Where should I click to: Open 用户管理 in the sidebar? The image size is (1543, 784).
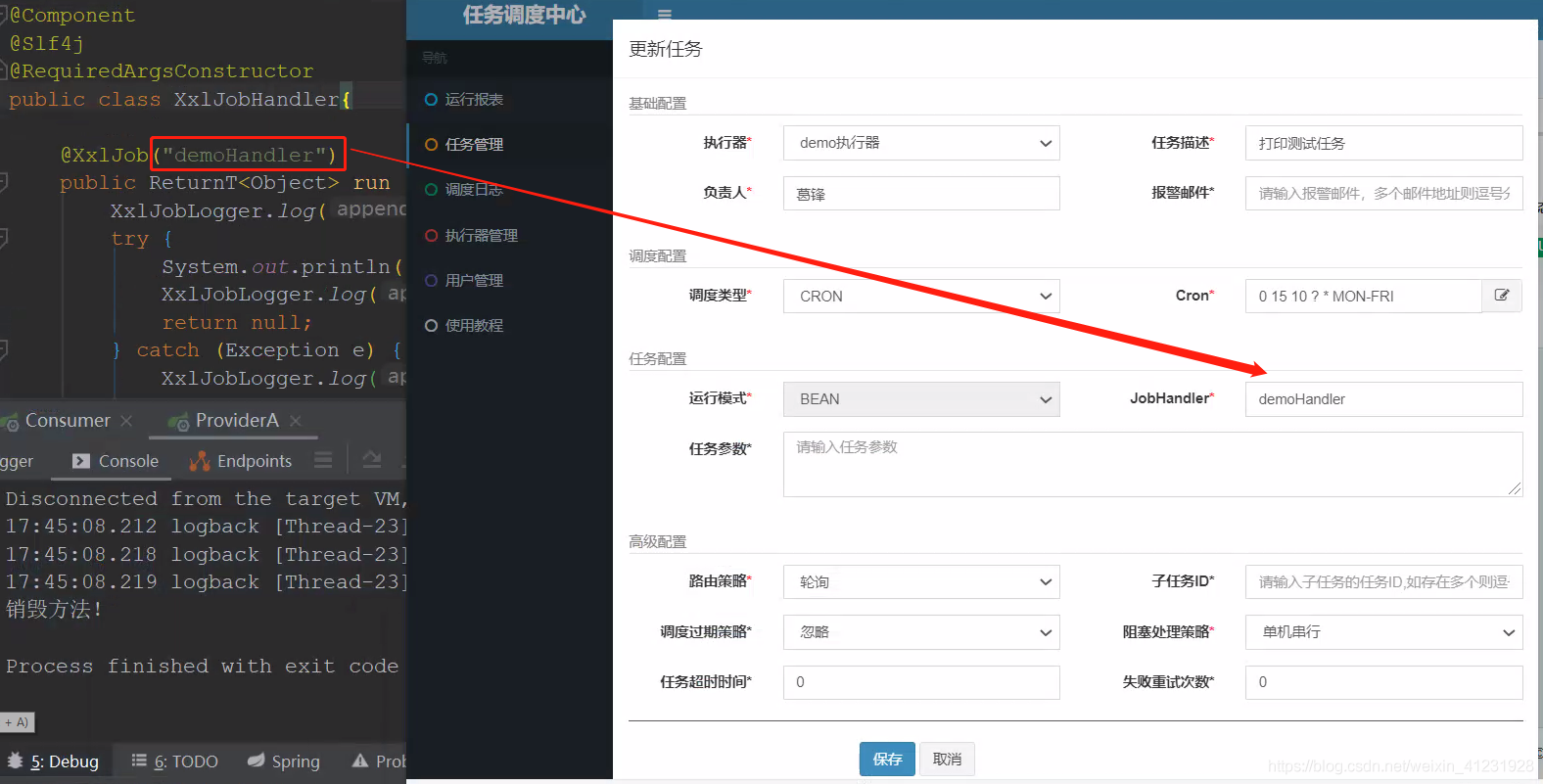pyautogui.click(x=474, y=281)
